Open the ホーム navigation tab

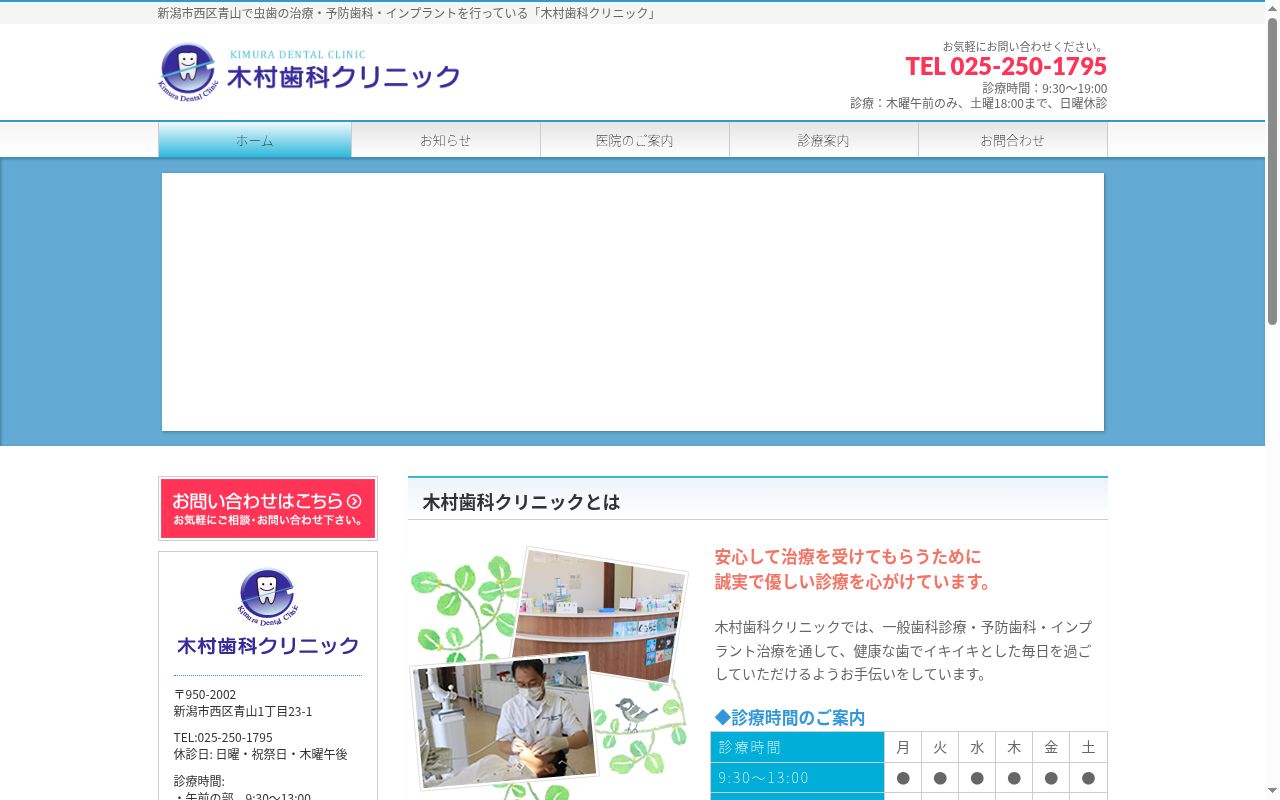coord(255,140)
